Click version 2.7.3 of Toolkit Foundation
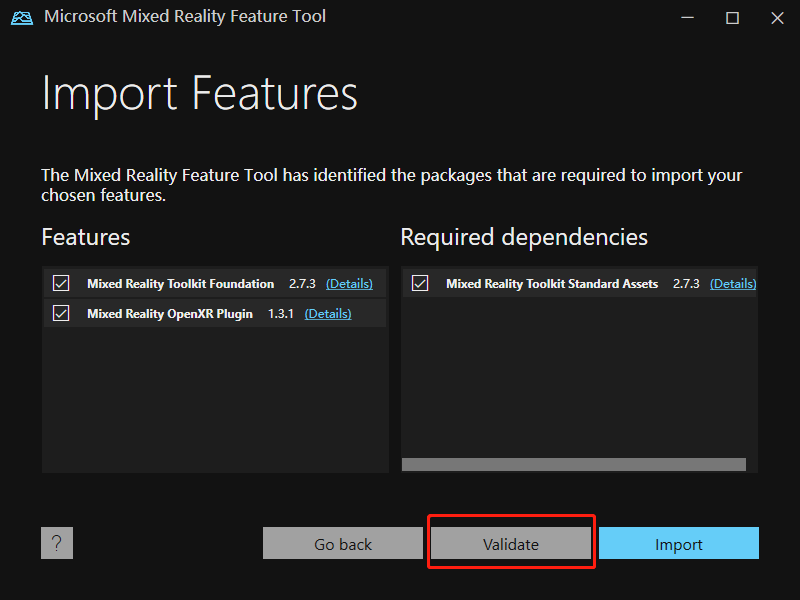This screenshot has height=600, width=800. pyautogui.click(x=302, y=284)
